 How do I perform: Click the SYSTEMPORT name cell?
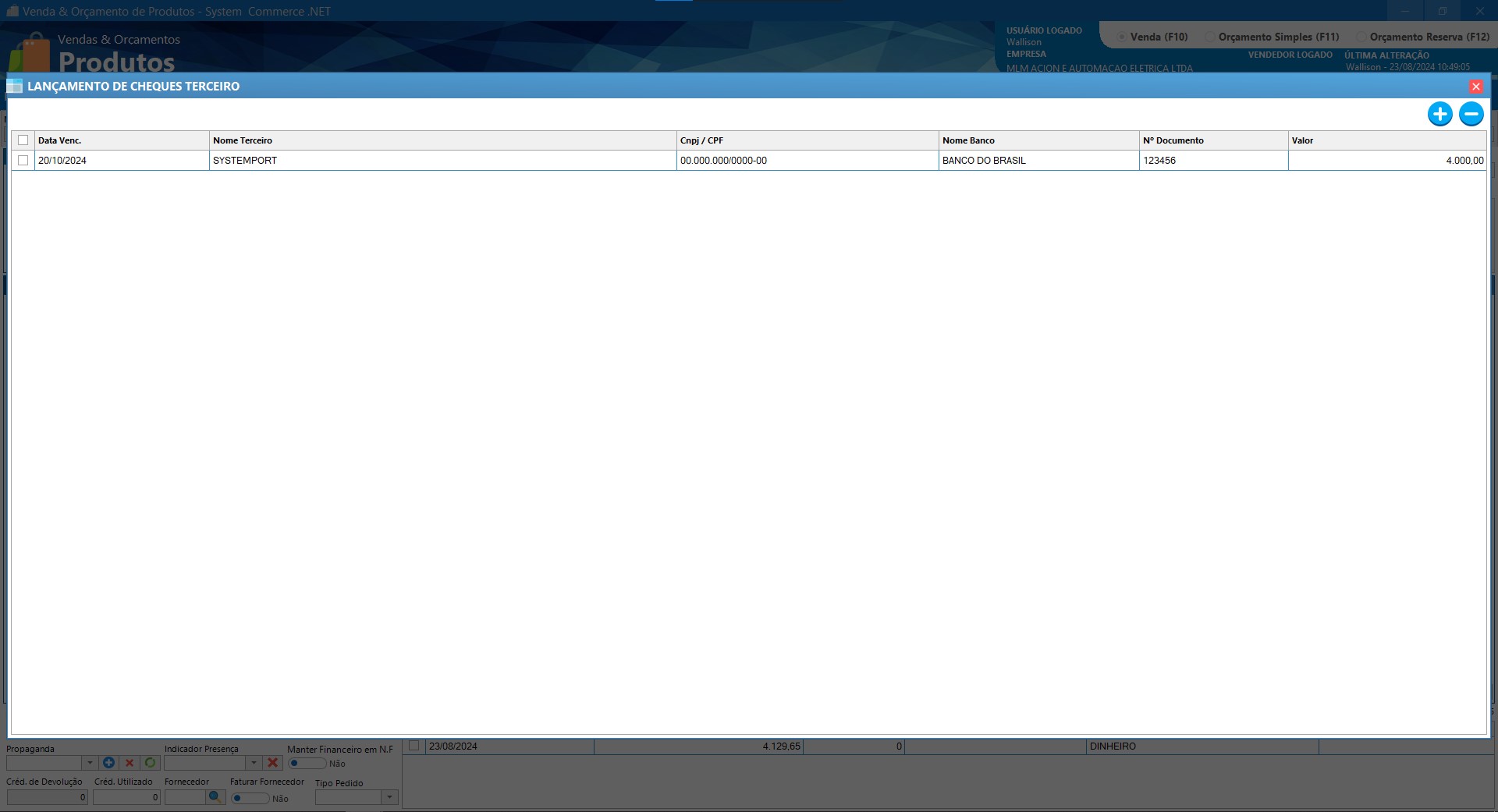tap(442, 161)
